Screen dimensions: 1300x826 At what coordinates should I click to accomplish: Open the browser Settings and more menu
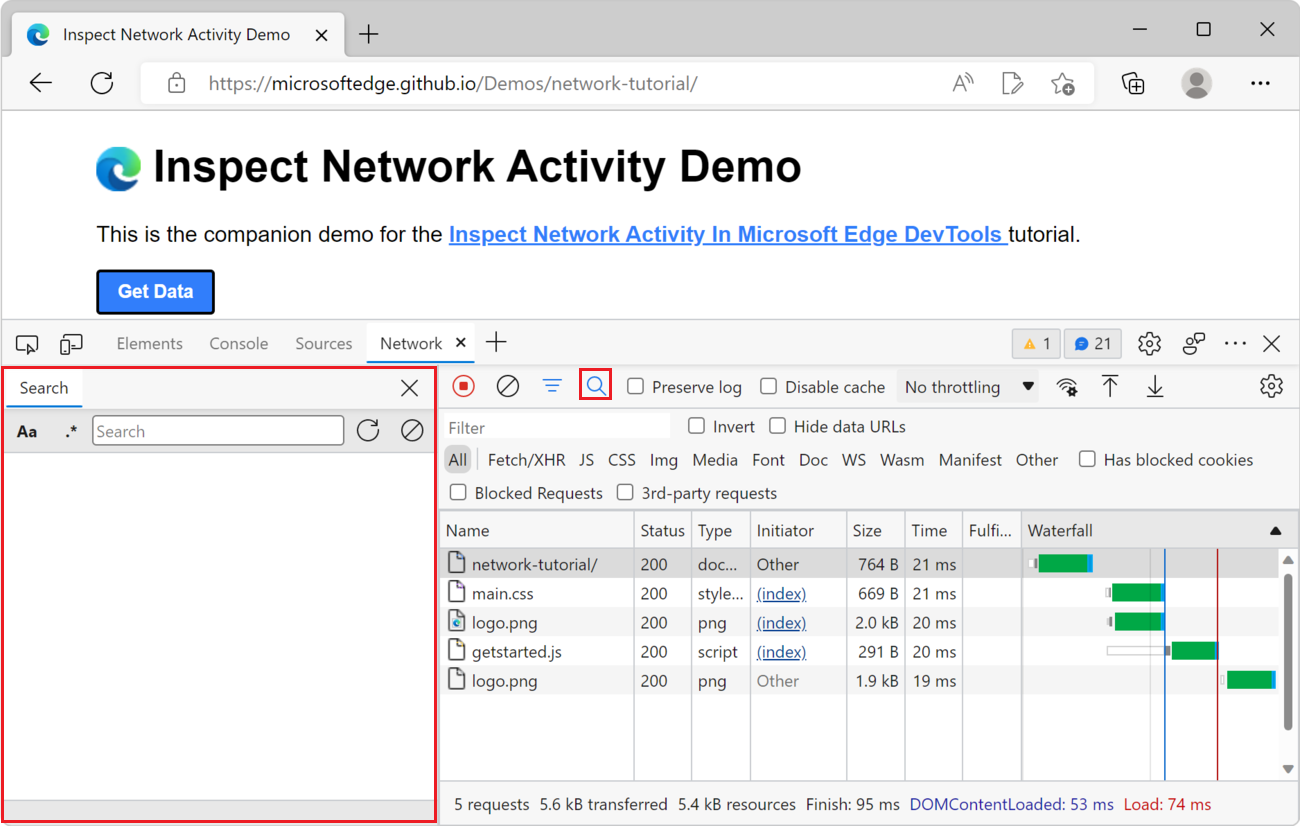[x=1260, y=83]
